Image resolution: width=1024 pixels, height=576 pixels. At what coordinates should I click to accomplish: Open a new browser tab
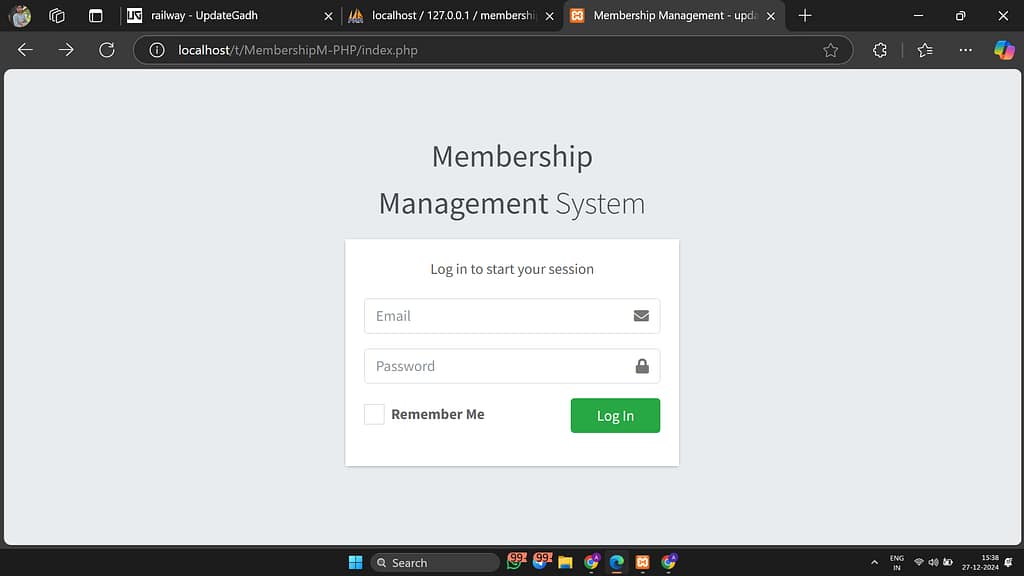pos(805,16)
